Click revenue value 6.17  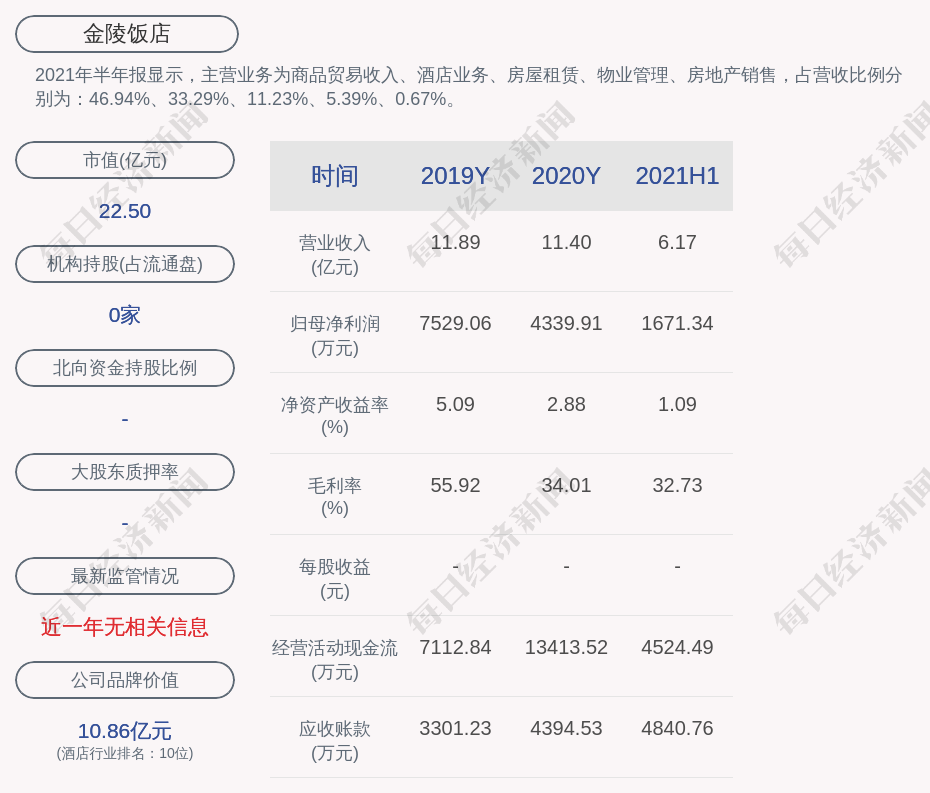677,243
